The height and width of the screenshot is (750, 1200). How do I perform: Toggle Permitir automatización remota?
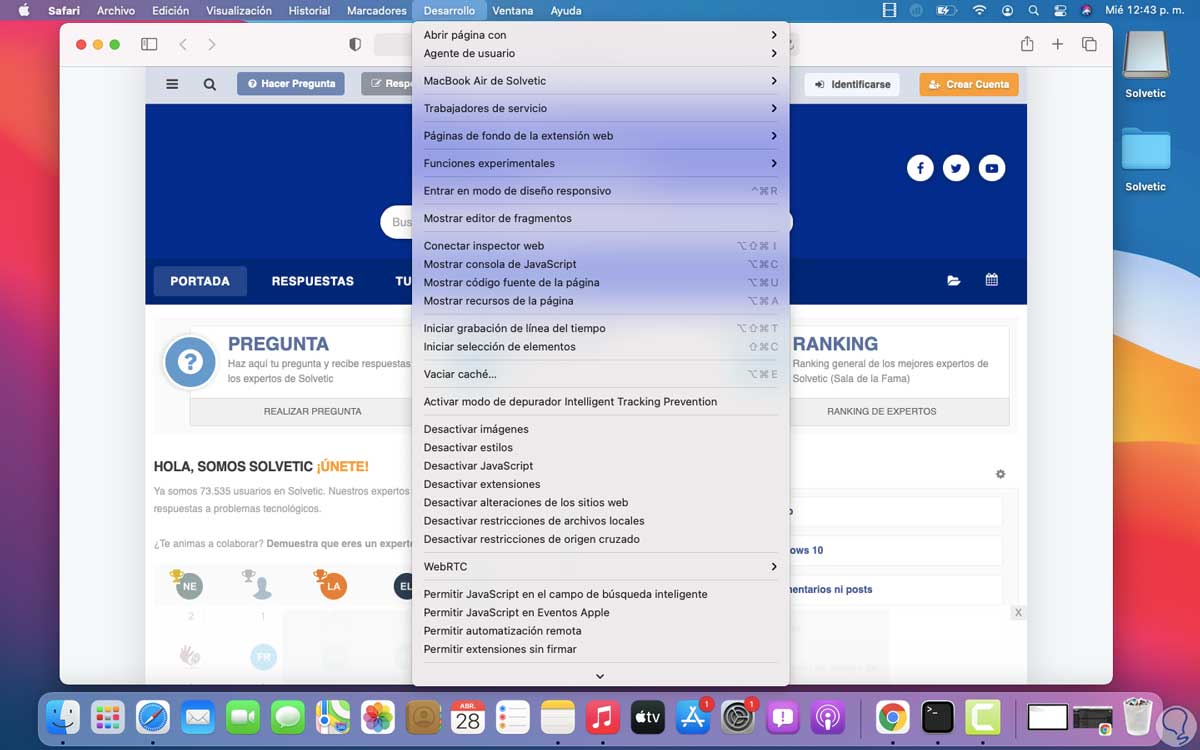click(x=600, y=631)
